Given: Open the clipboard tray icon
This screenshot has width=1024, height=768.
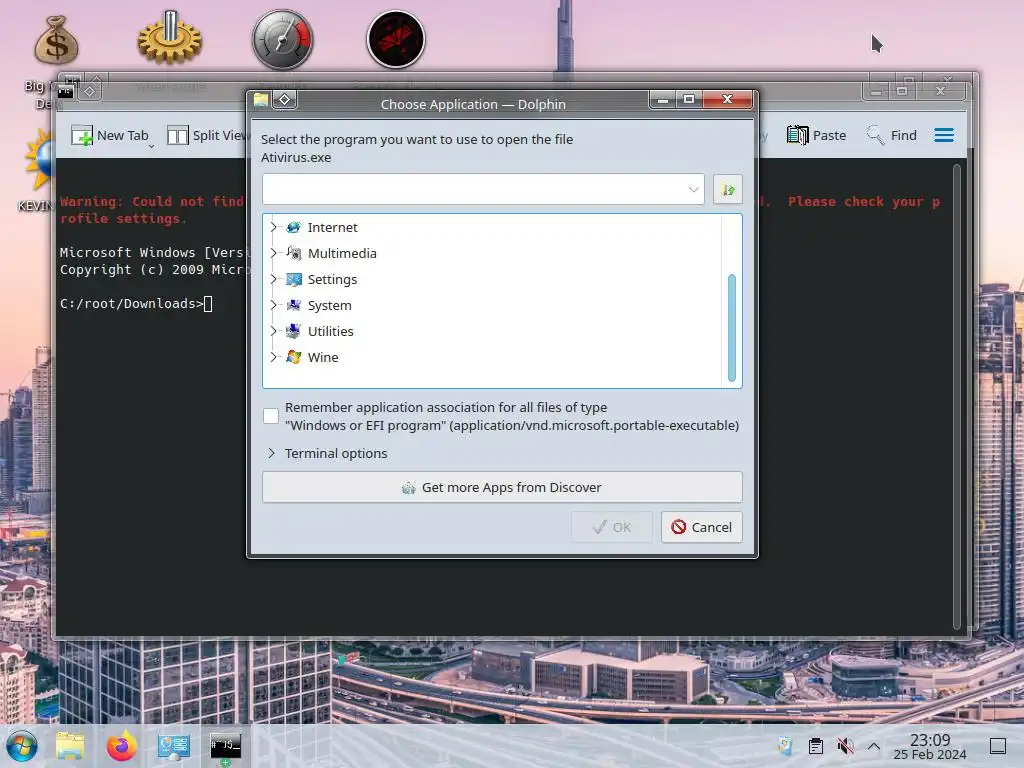Looking at the screenshot, I should point(816,746).
